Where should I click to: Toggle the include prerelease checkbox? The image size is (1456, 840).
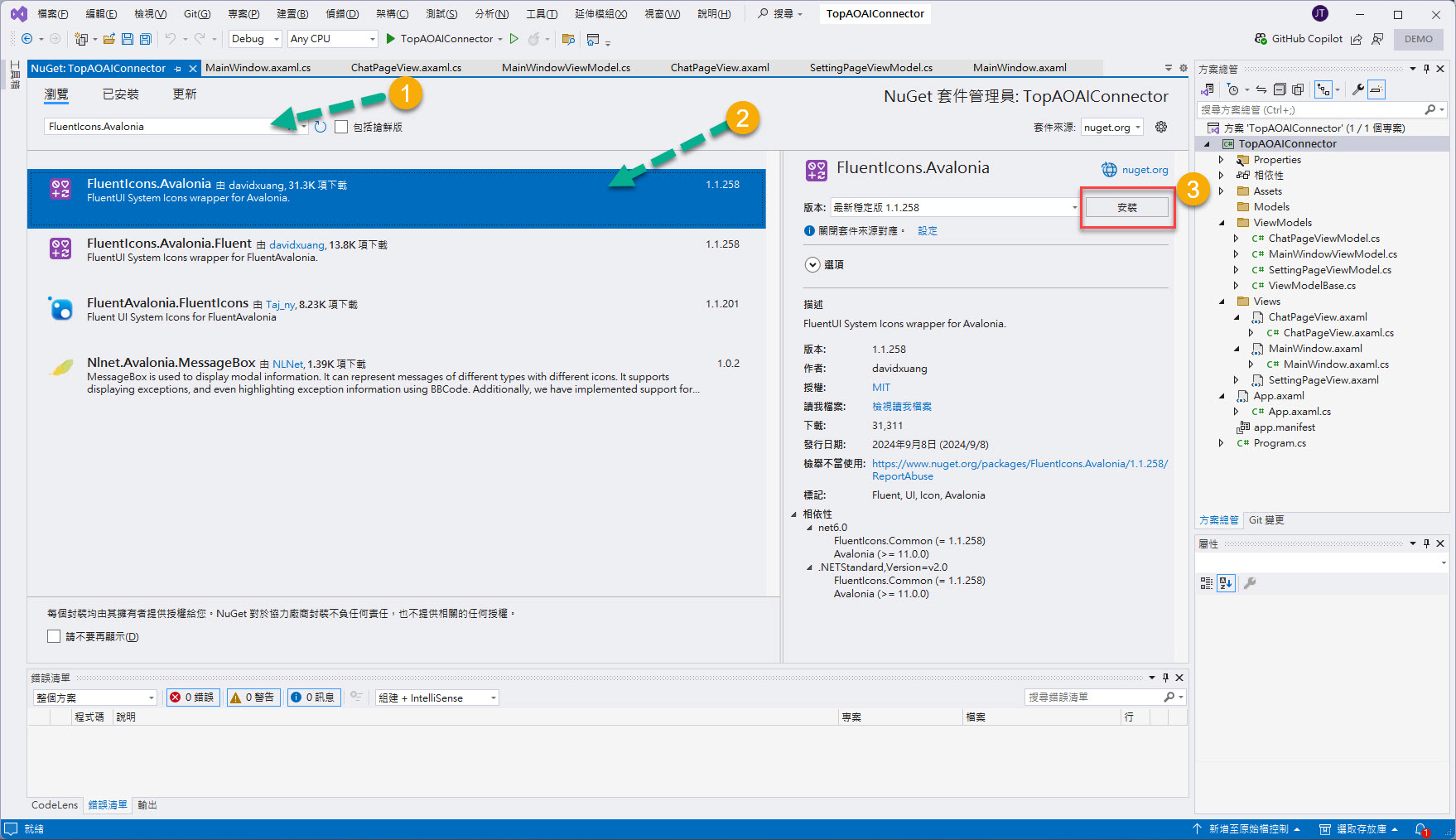[x=341, y=127]
